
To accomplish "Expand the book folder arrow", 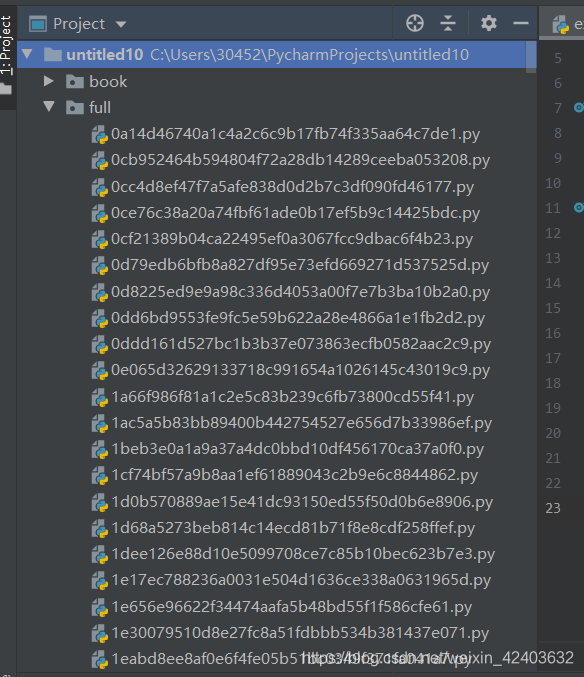I will (x=49, y=81).
